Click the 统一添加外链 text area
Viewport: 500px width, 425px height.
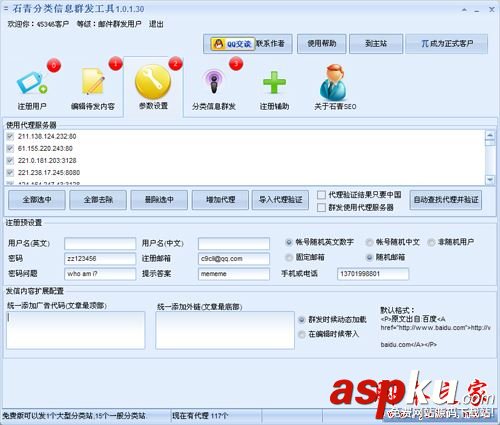coord(225,330)
